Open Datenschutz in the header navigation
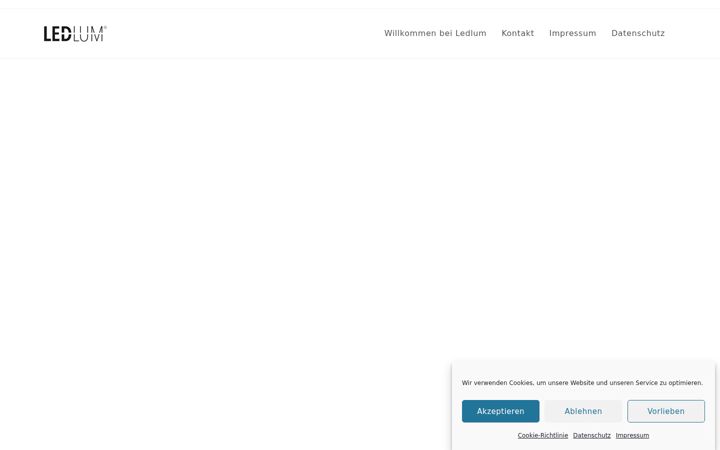720x450 pixels. click(x=638, y=33)
